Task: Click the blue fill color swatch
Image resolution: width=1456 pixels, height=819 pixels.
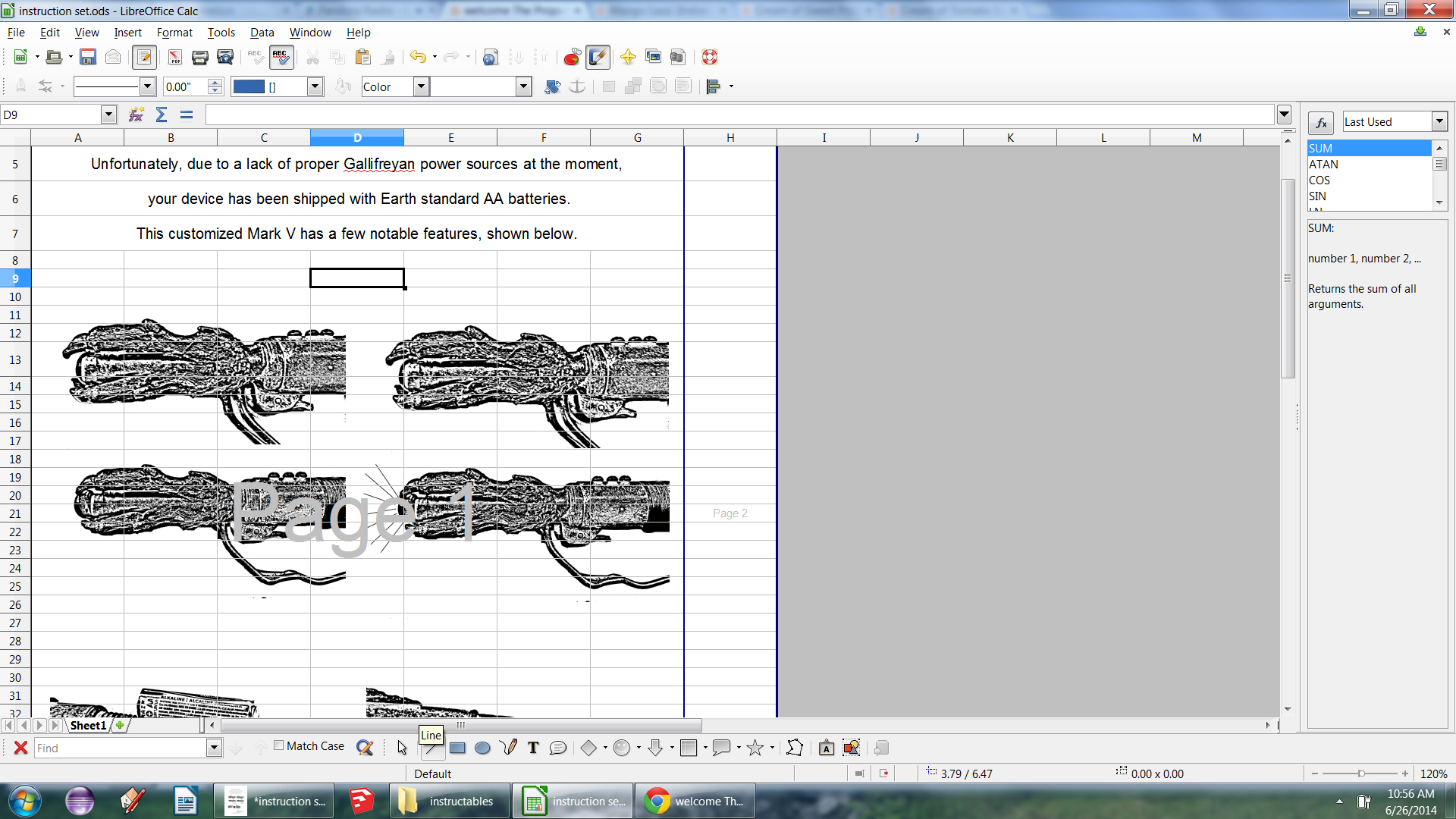Action: tap(249, 86)
